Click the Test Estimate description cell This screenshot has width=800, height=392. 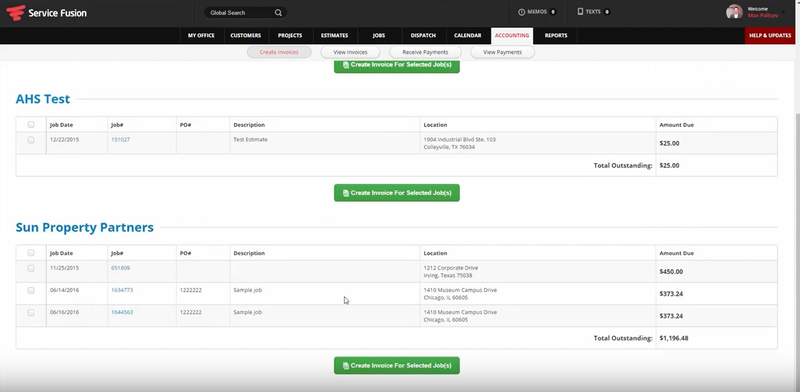tap(325, 143)
